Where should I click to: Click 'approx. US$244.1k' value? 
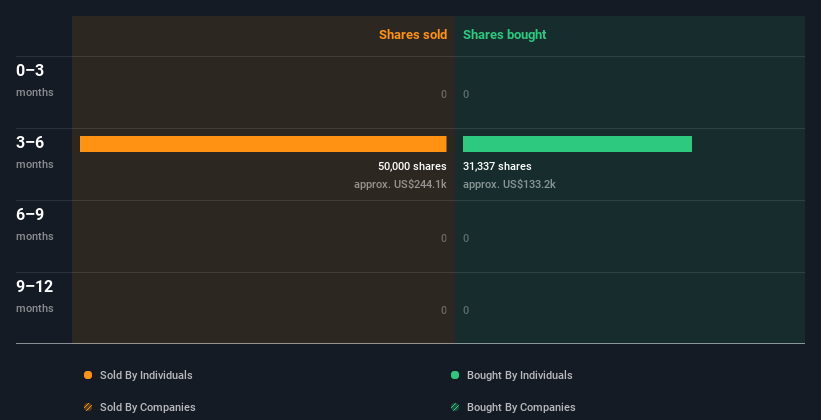click(400, 184)
